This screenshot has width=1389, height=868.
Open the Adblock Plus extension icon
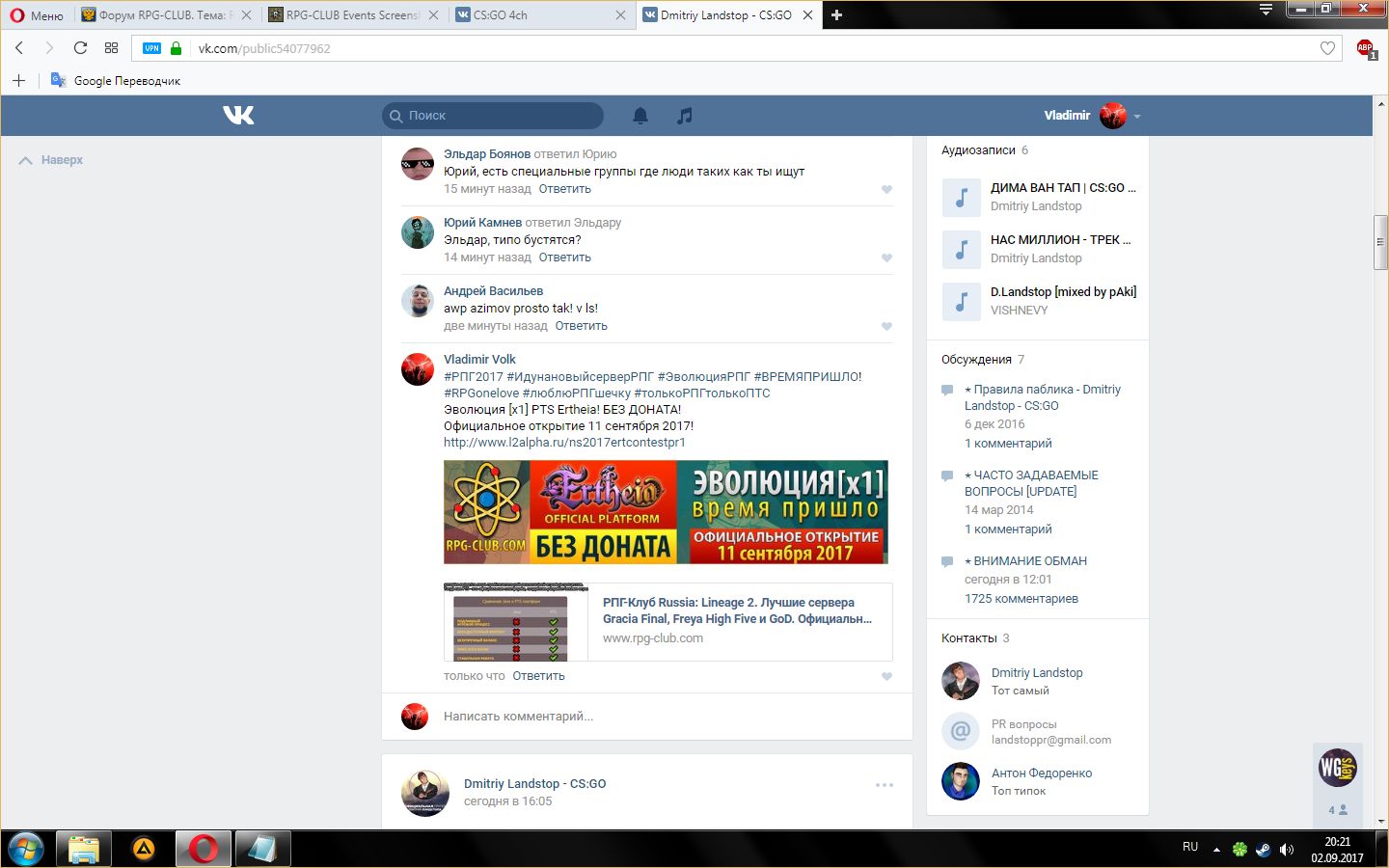point(1365,48)
